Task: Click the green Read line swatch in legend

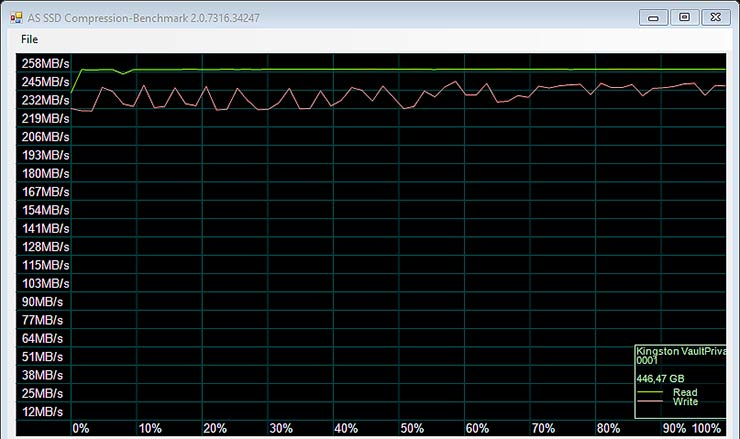Action: click(652, 393)
